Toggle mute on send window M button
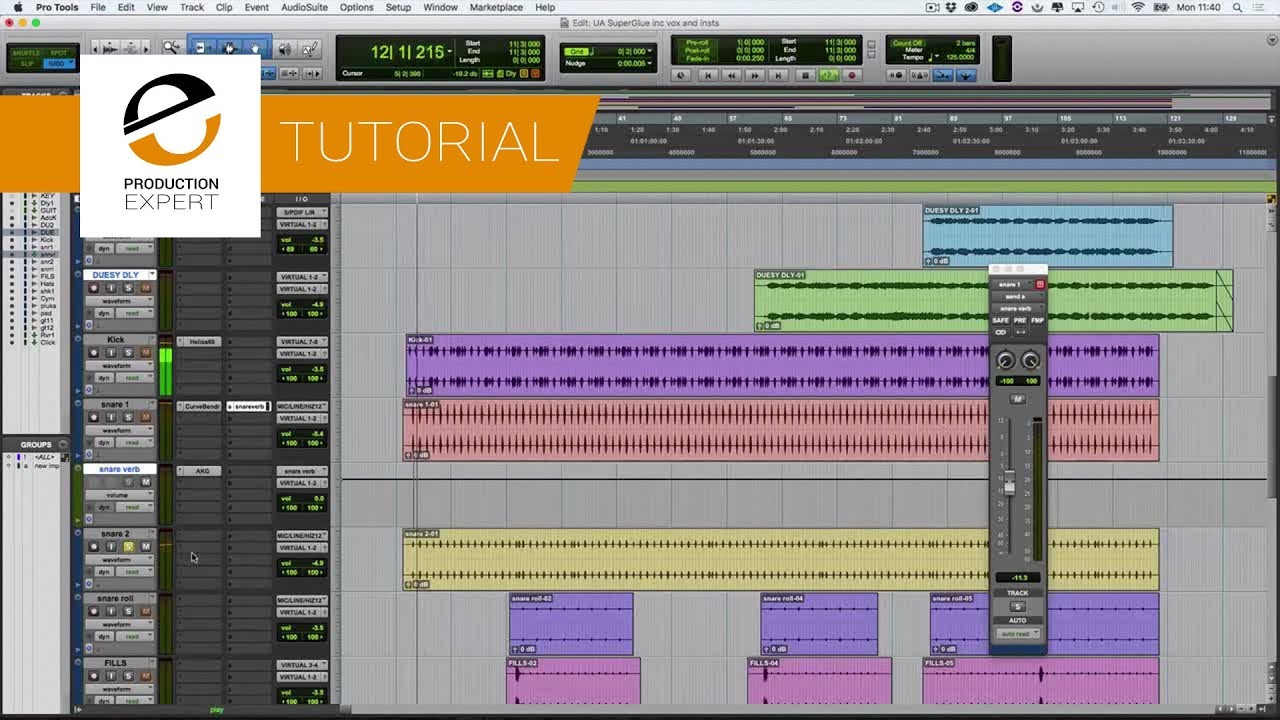Viewport: 1280px width, 720px height. [1018, 399]
